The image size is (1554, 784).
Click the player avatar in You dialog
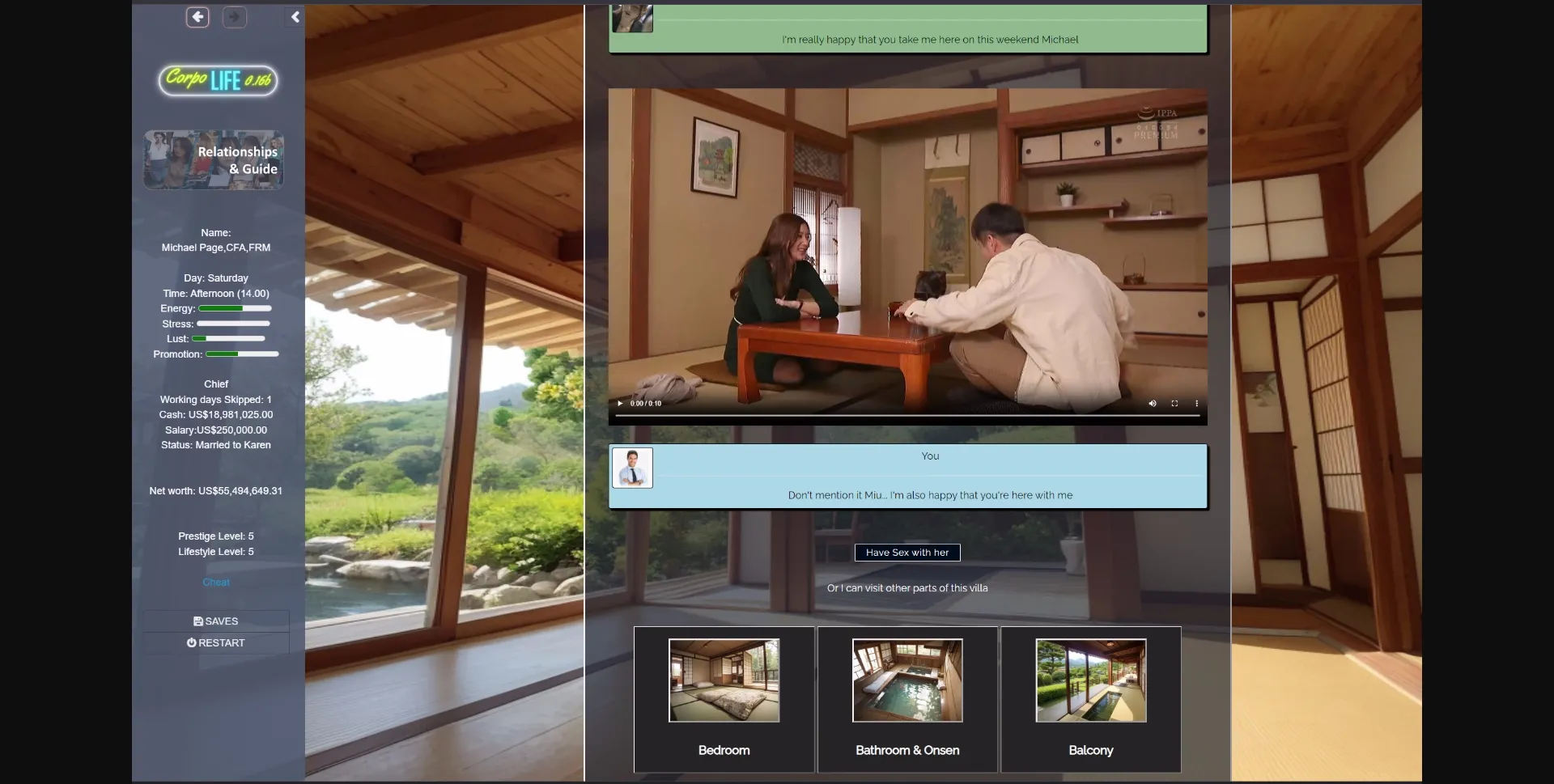pos(632,468)
